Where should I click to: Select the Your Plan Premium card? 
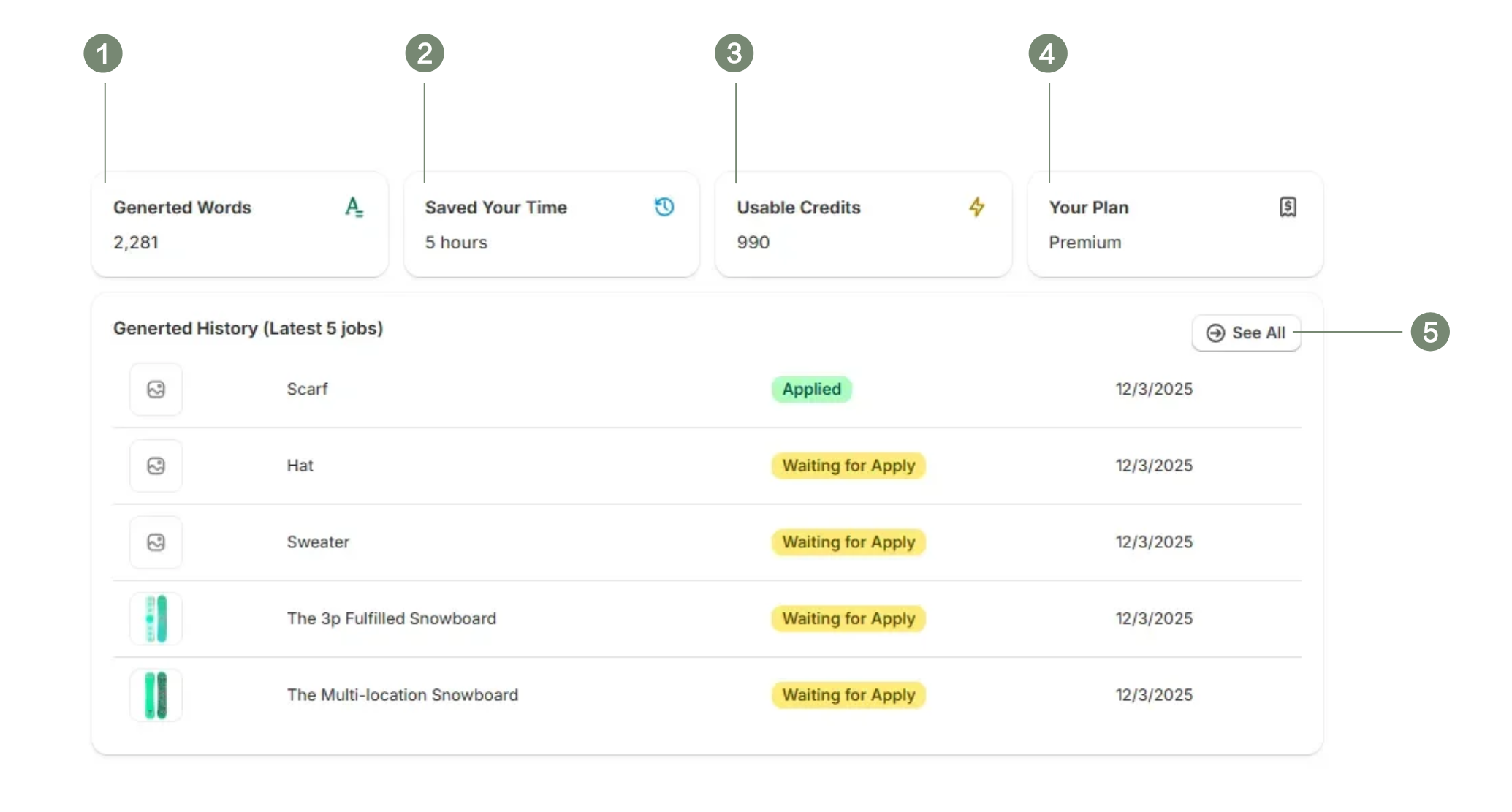click(1174, 225)
